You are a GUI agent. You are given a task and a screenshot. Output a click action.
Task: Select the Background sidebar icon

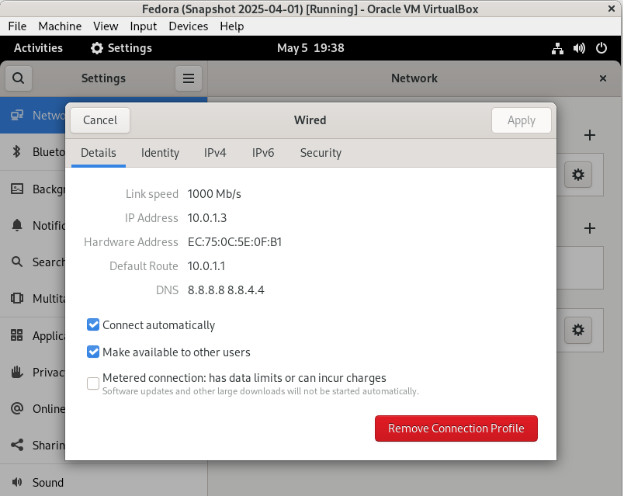[x=17, y=188]
